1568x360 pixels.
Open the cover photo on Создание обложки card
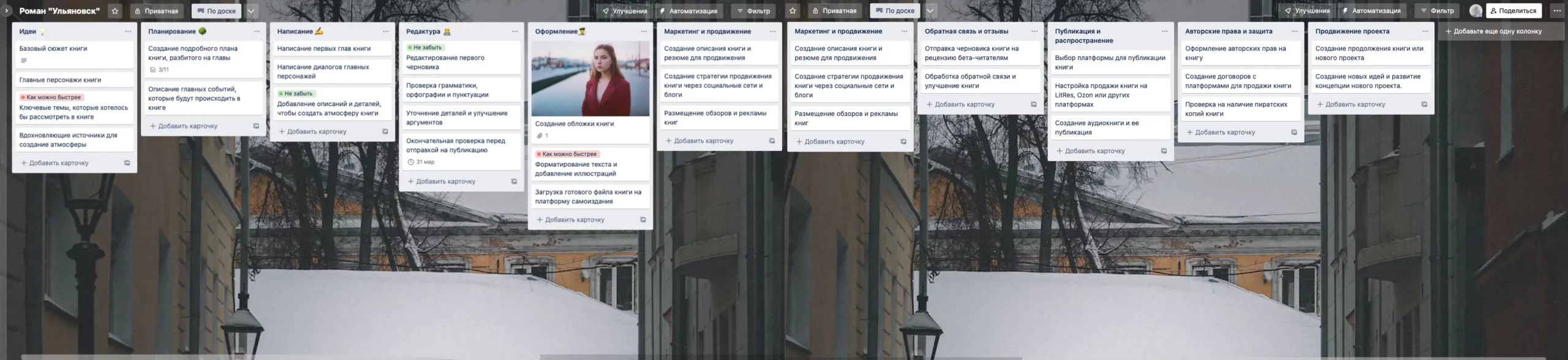point(590,79)
